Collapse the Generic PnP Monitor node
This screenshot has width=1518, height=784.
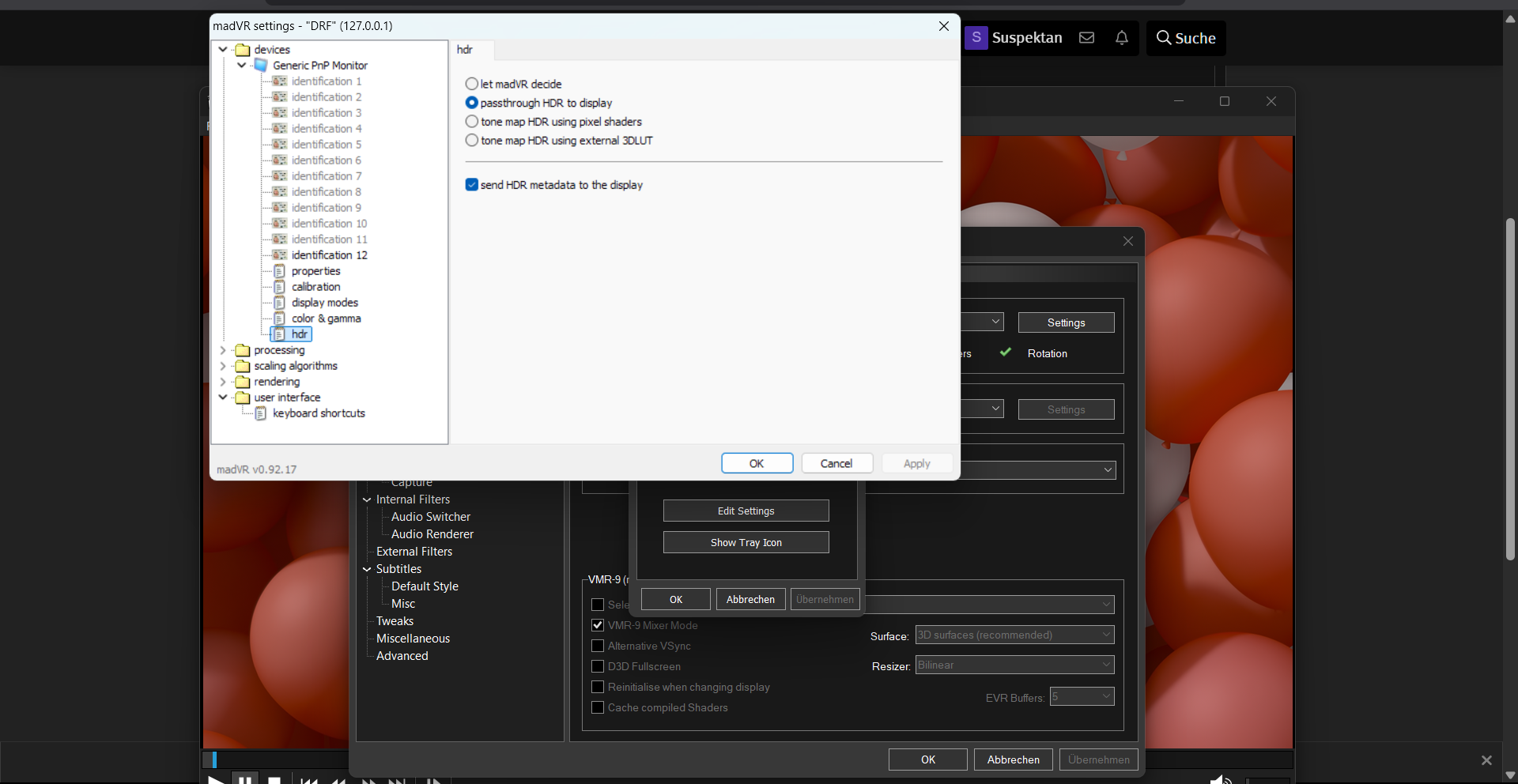coord(242,66)
